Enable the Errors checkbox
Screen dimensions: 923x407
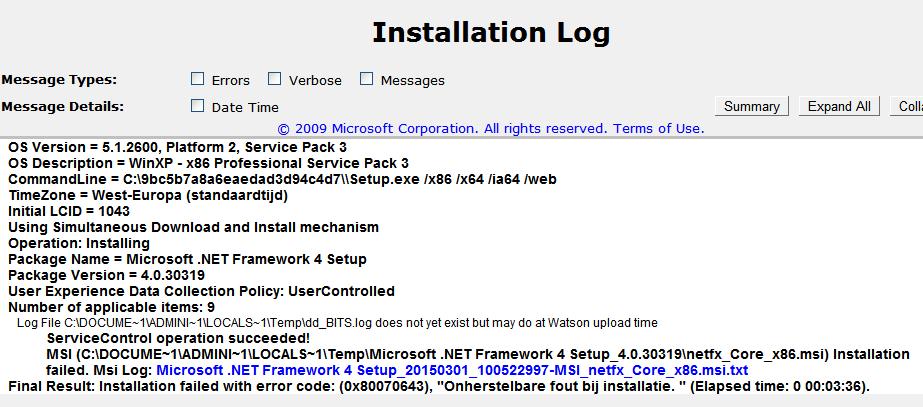(x=198, y=79)
